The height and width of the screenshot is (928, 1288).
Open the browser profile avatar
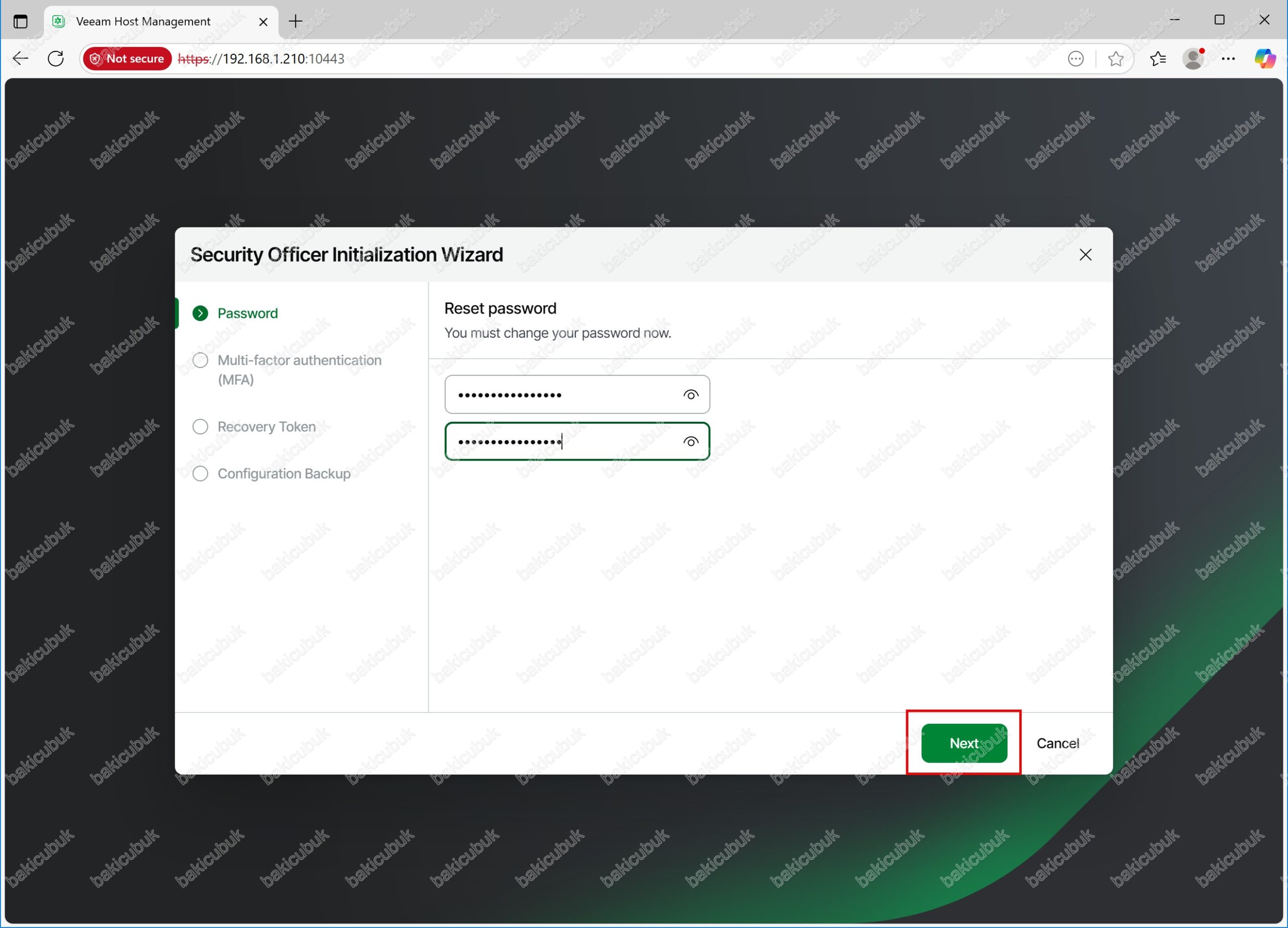tap(1194, 58)
